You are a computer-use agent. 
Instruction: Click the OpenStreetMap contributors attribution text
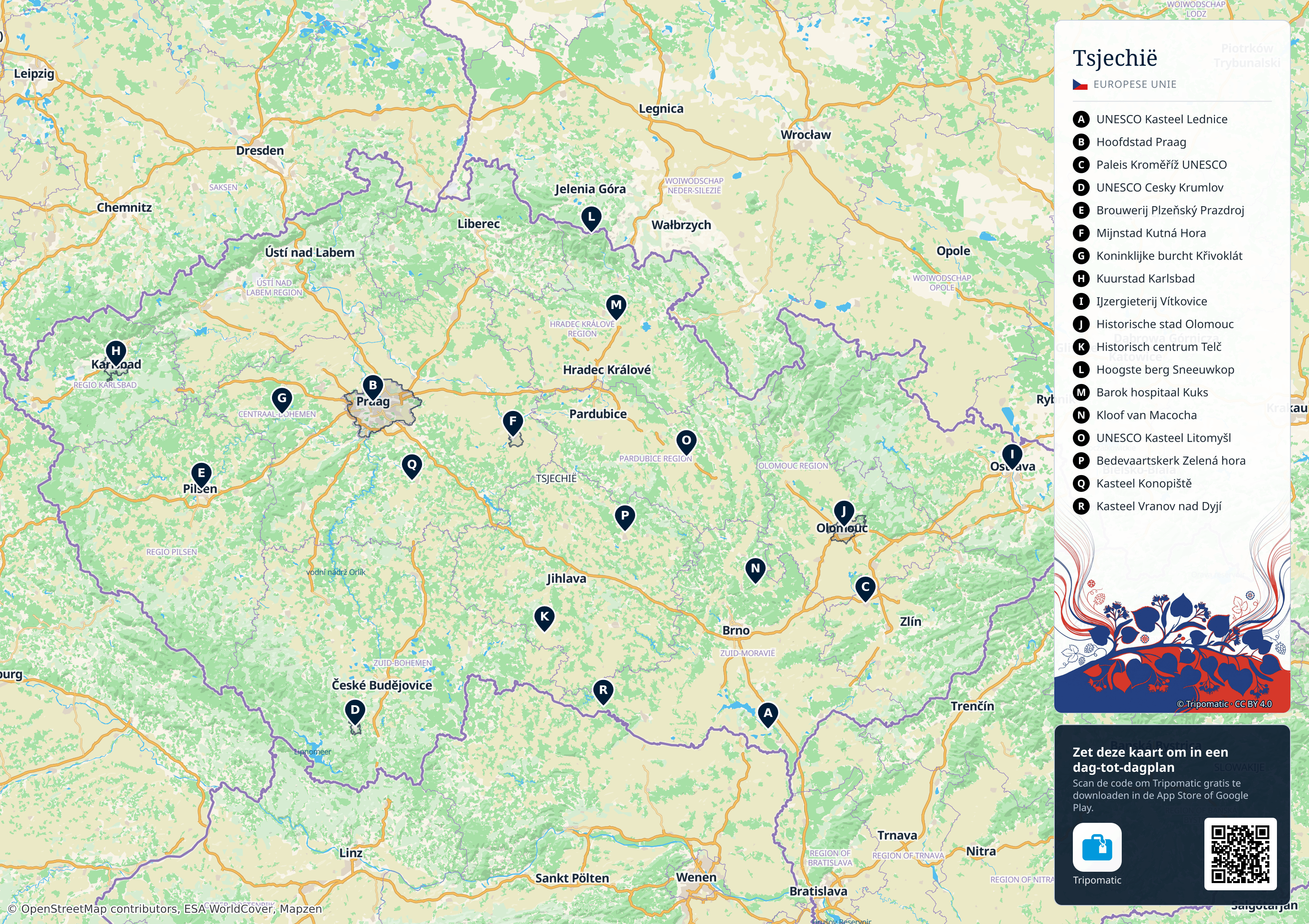[165, 908]
